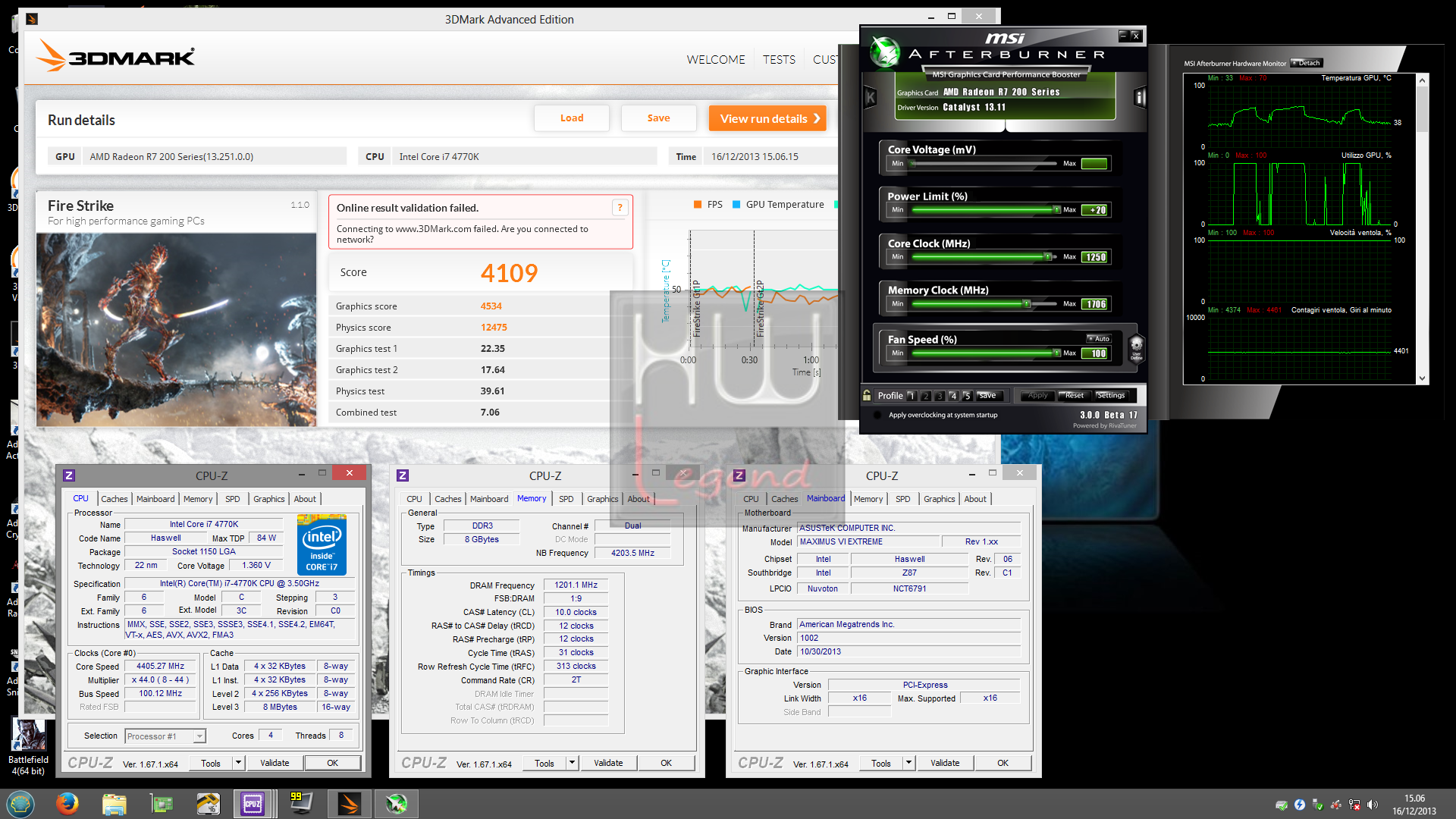Image resolution: width=1456 pixels, height=819 pixels.
Task: Open the green circuit board taskbar icon
Action: tap(162, 804)
